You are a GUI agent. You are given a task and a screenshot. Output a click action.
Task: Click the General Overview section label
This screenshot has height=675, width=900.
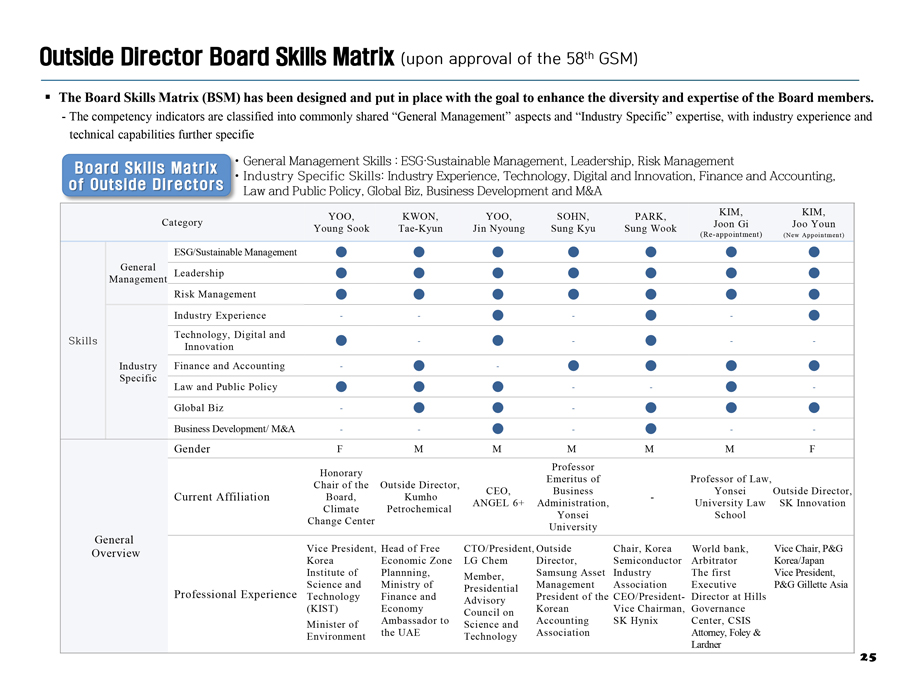pos(115,546)
